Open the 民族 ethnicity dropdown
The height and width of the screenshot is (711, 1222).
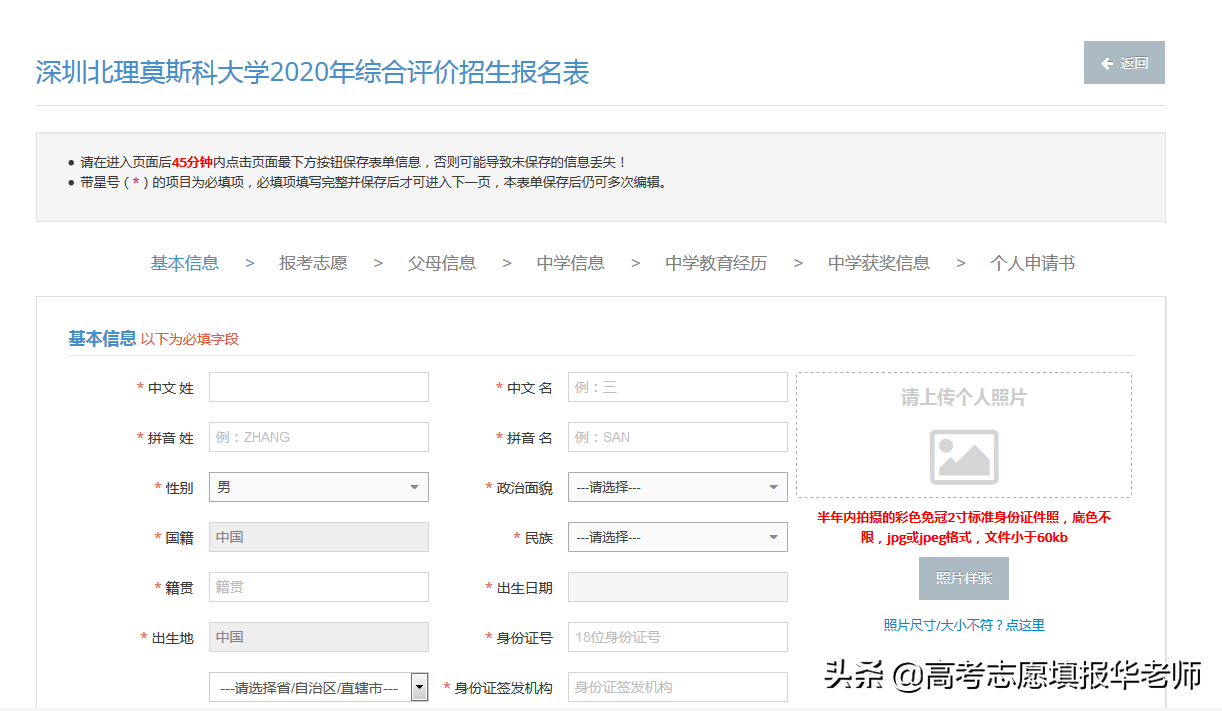[677, 537]
